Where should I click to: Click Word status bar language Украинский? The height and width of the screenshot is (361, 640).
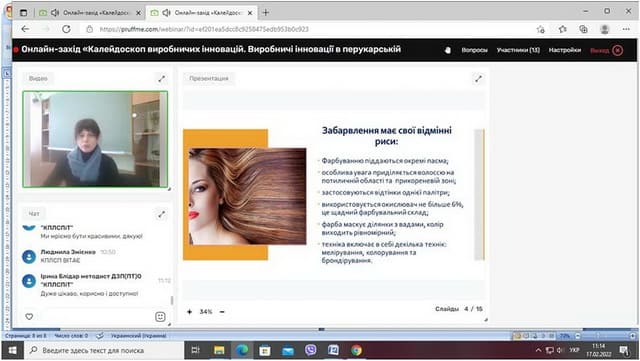[x=138, y=336]
